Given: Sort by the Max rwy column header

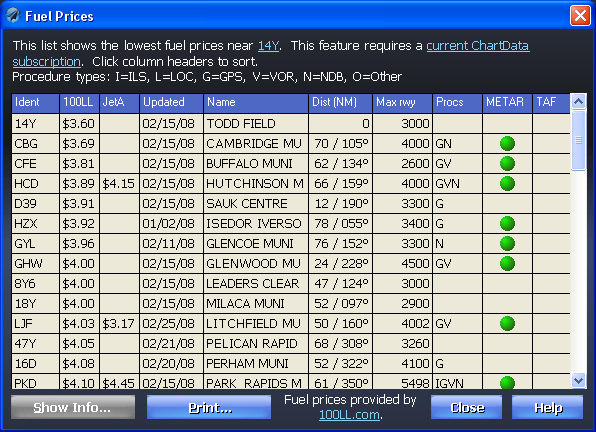Looking at the screenshot, I should 403,103.
